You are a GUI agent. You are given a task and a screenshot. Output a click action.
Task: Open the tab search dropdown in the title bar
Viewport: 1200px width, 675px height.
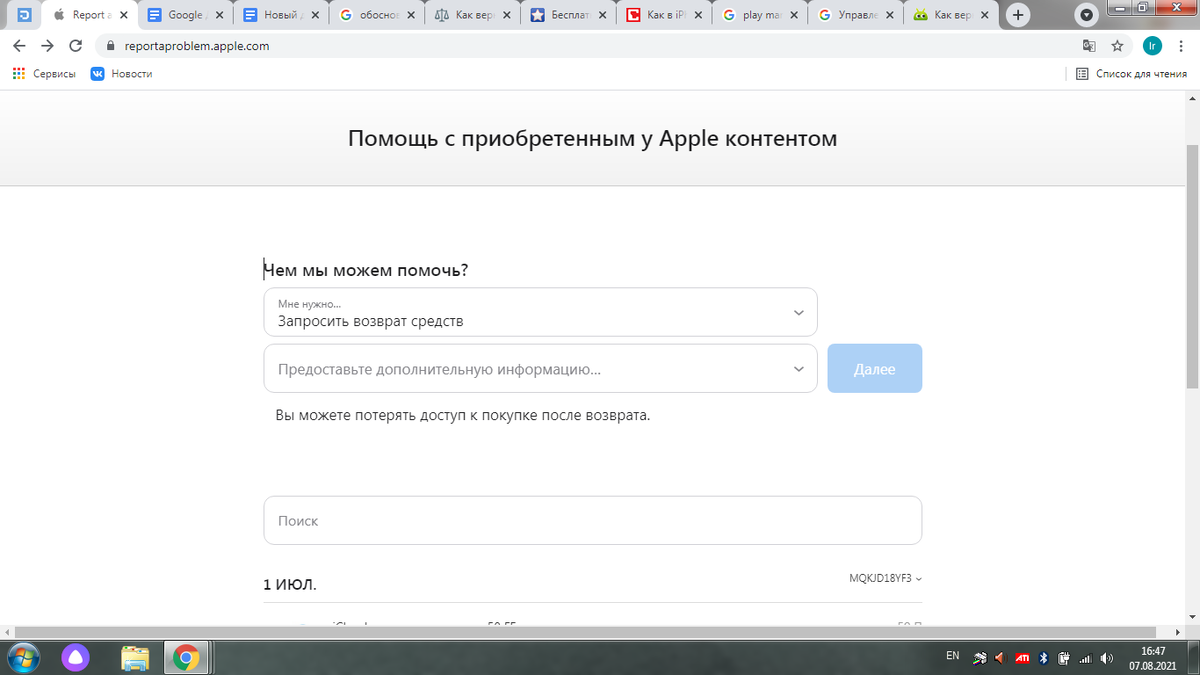point(1087,15)
